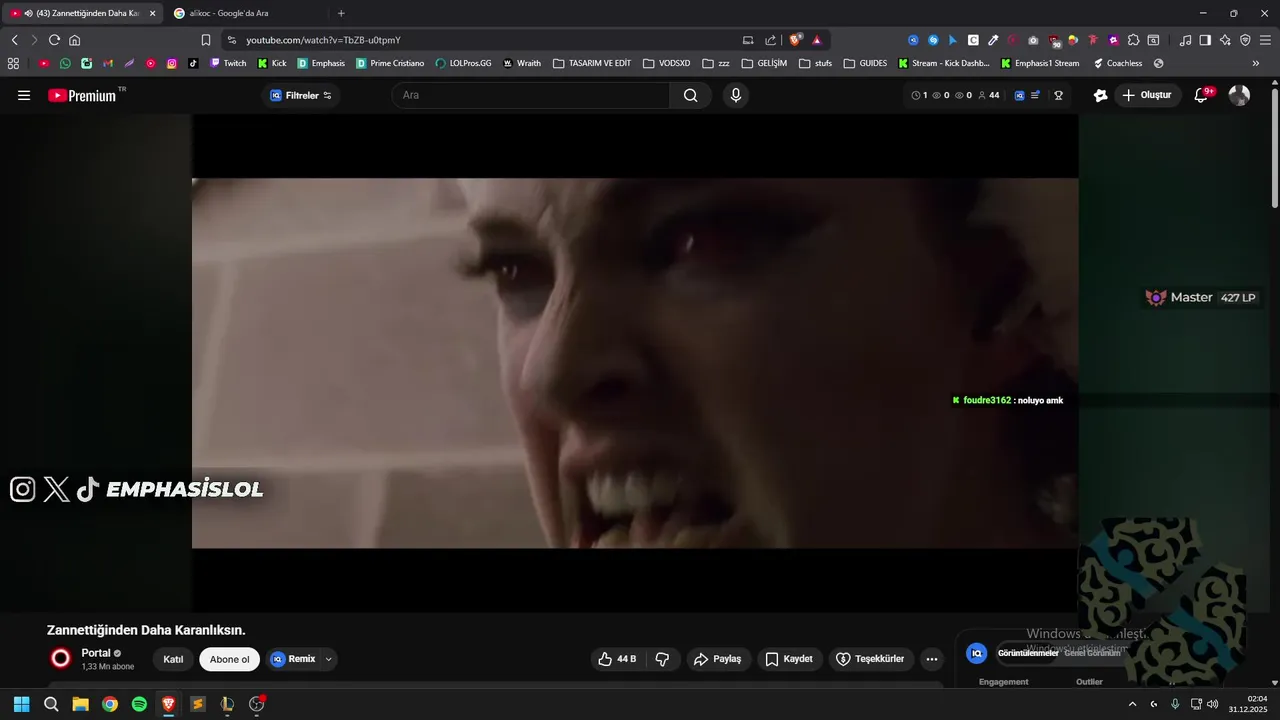Open the Wraith bookmark
The image size is (1280, 720).
(522, 63)
